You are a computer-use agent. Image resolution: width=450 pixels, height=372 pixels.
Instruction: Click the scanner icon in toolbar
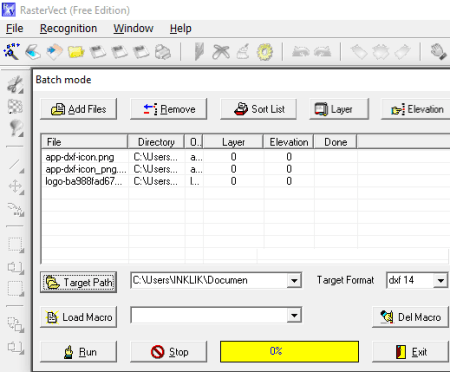[33, 52]
